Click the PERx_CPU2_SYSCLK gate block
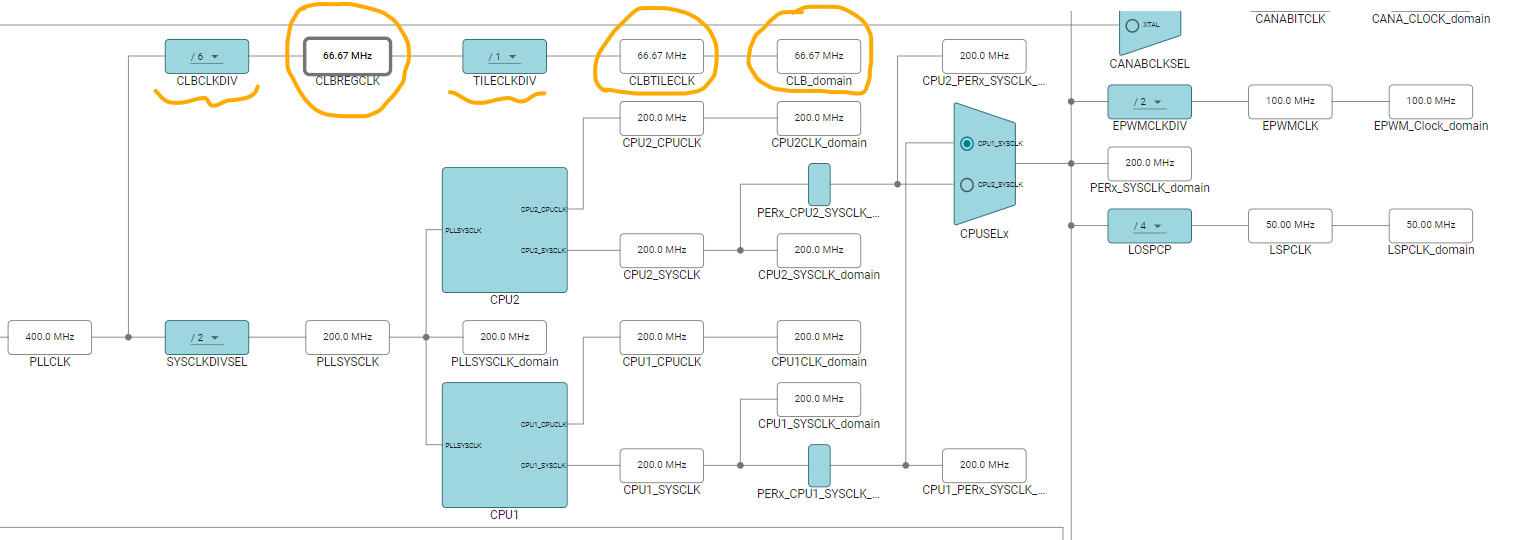 tap(819, 184)
